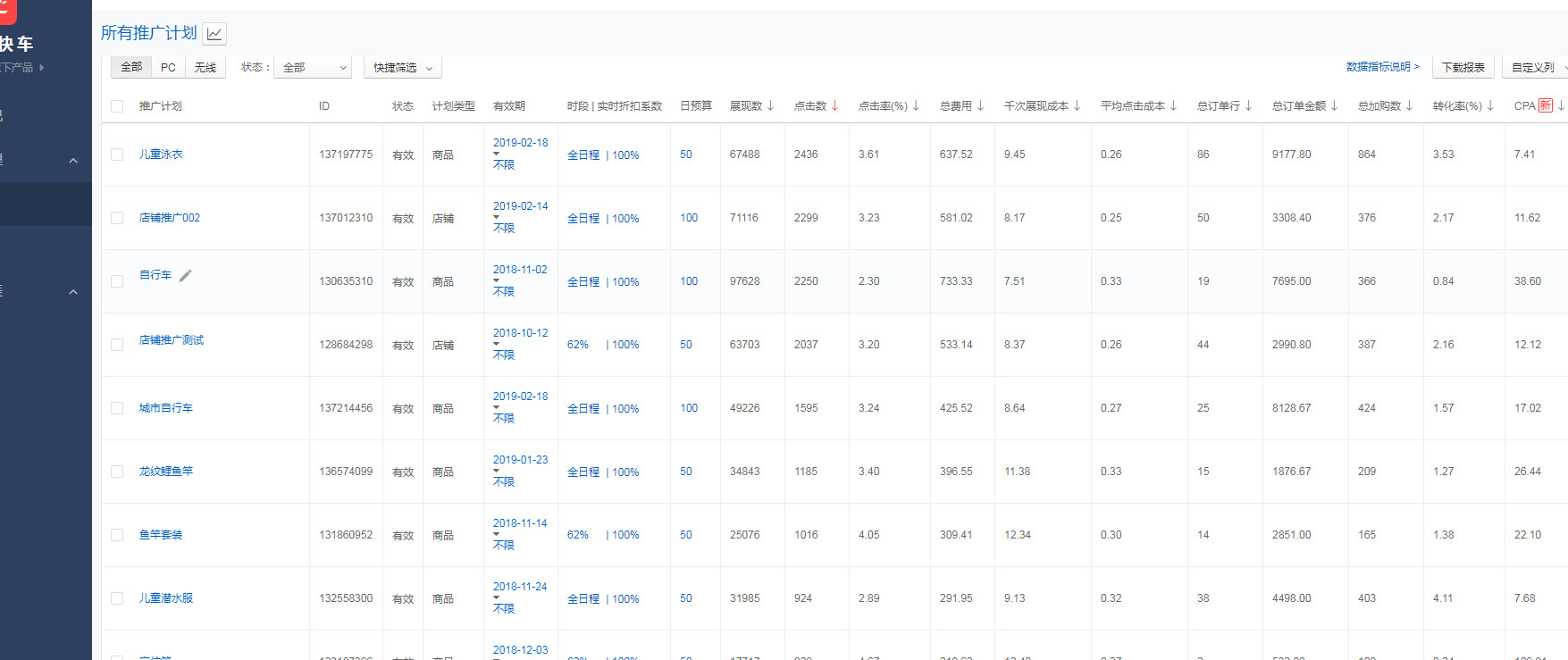The width and height of the screenshot is (1568, 660).
Task: Switch to the 无线 tab
Action: point(205,68)
